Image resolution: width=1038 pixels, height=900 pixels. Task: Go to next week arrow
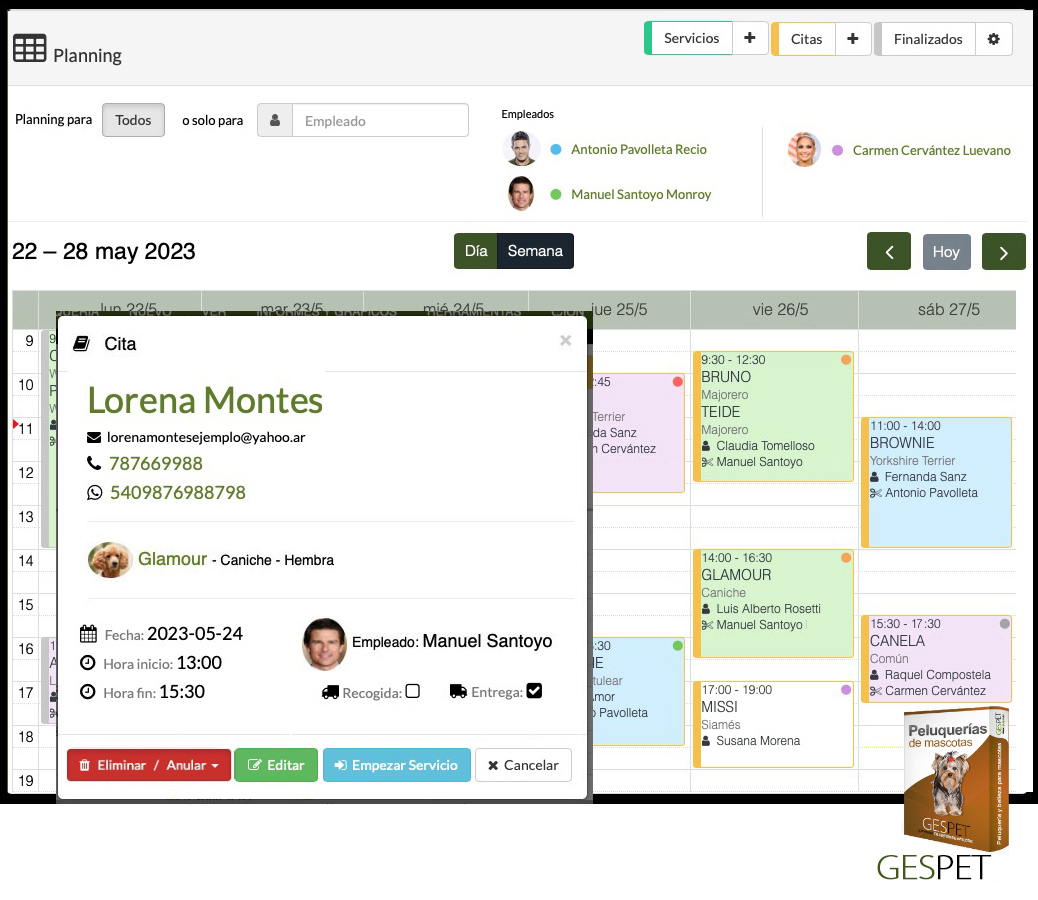1003,252
